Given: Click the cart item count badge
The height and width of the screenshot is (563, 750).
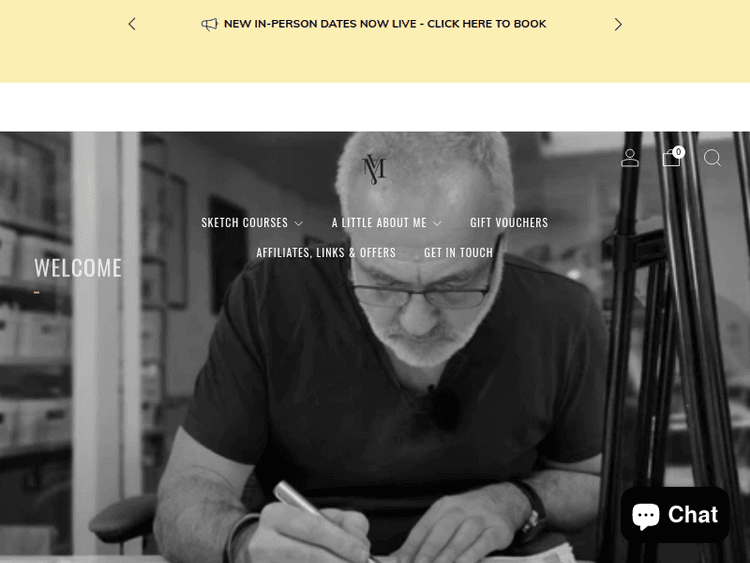Looking at the screenshot, I should point(678,152).
